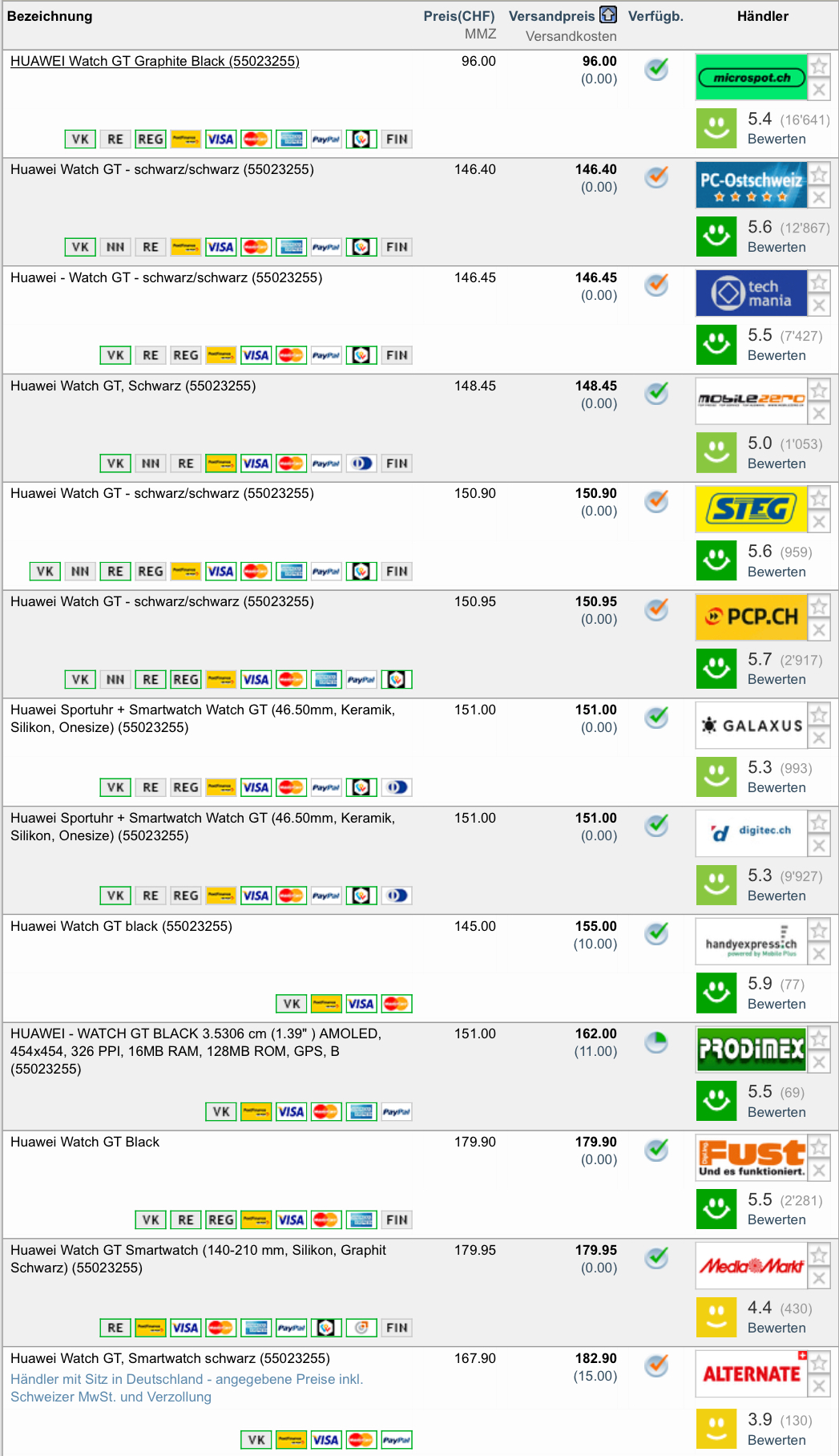Screen dimensions: 839x1456
Task: Click availability checkmark for the microspot.ch offer
Action: (656, 70)
